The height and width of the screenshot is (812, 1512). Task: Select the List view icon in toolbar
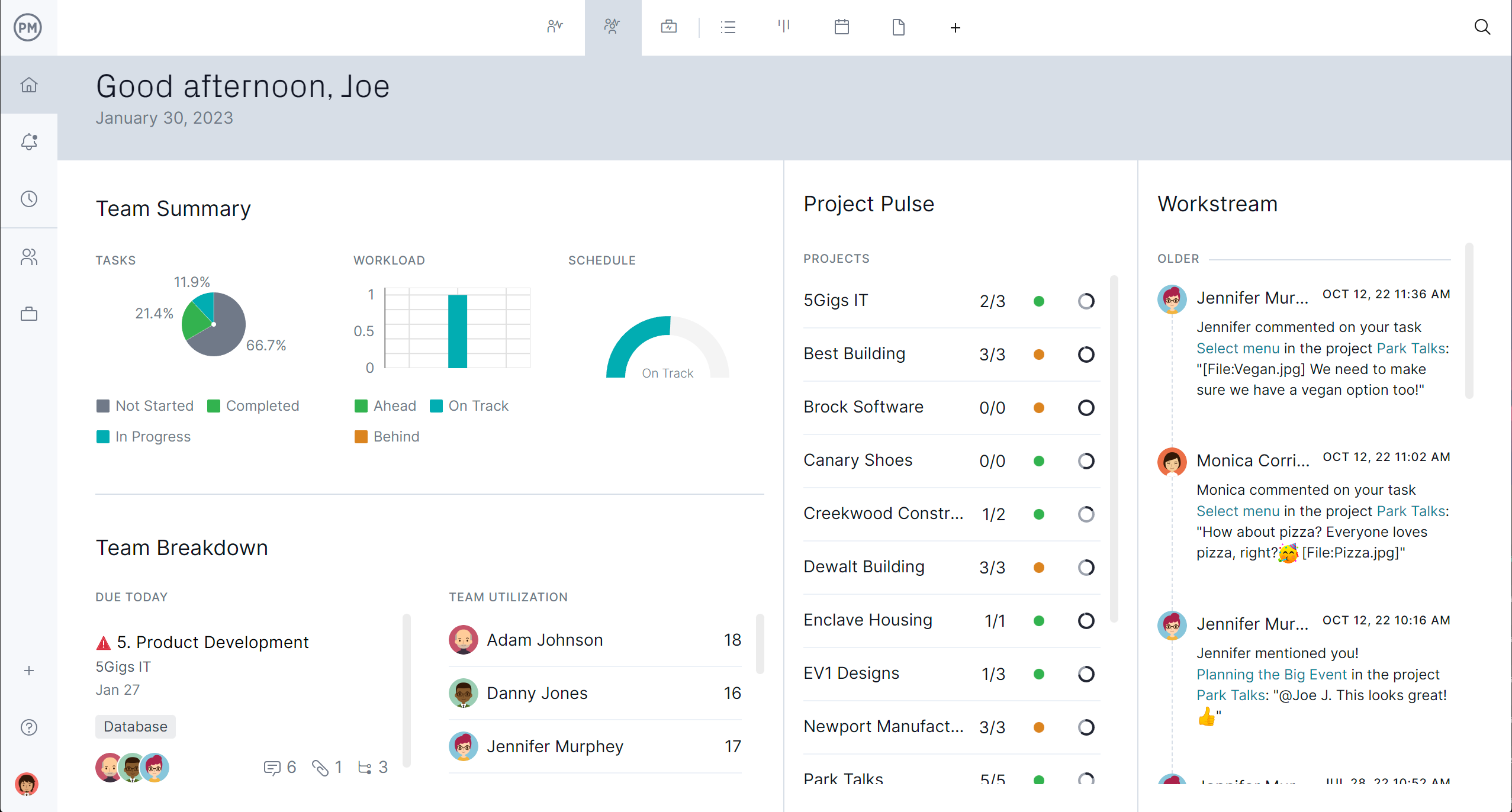(x=727, y=28)
